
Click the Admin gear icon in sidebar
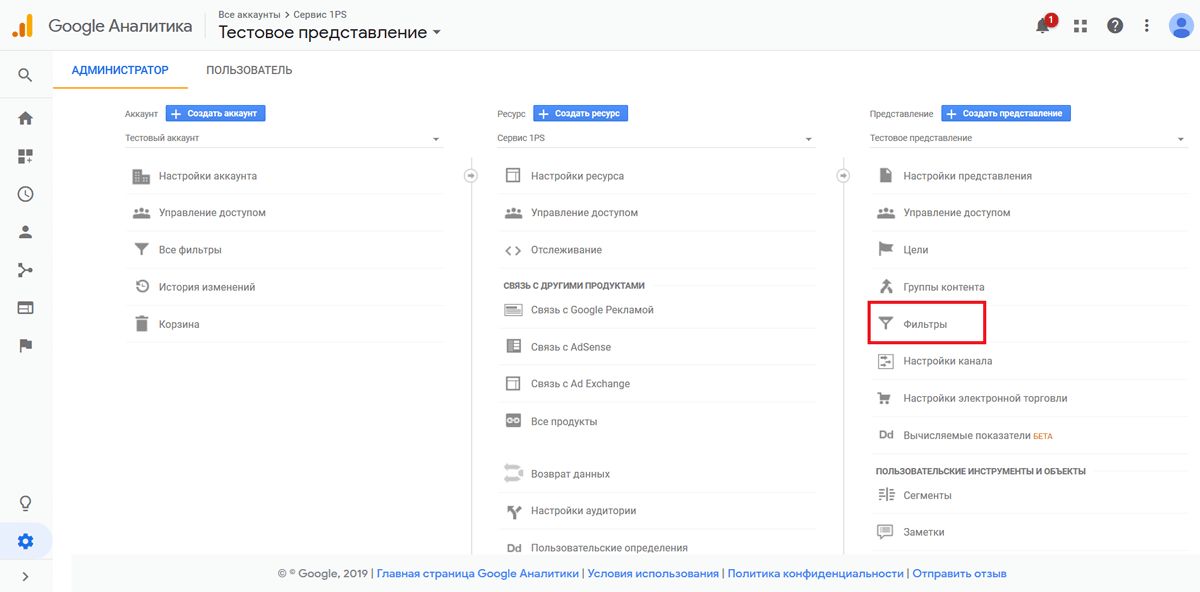click(25, 541)
